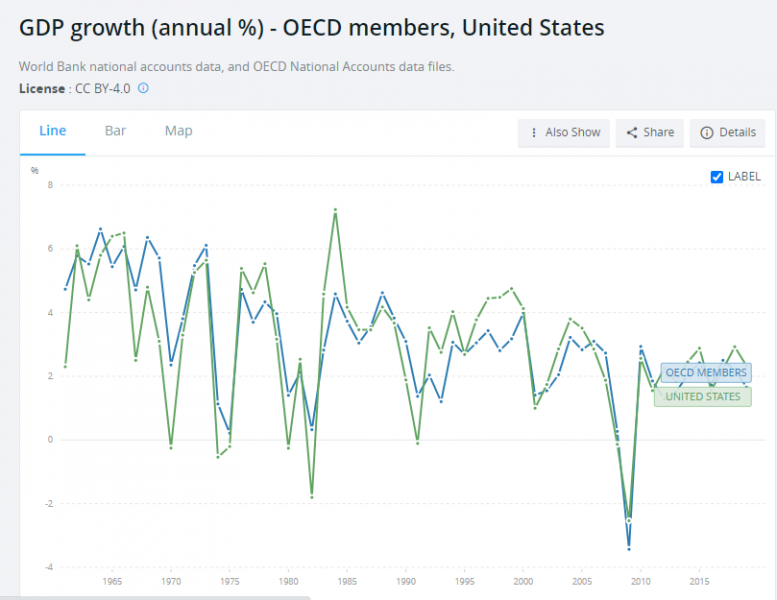Click the green line's 1982 lowest trough
Screen dimensions: 777x600
pyautogui.click(x=312, y=497)
